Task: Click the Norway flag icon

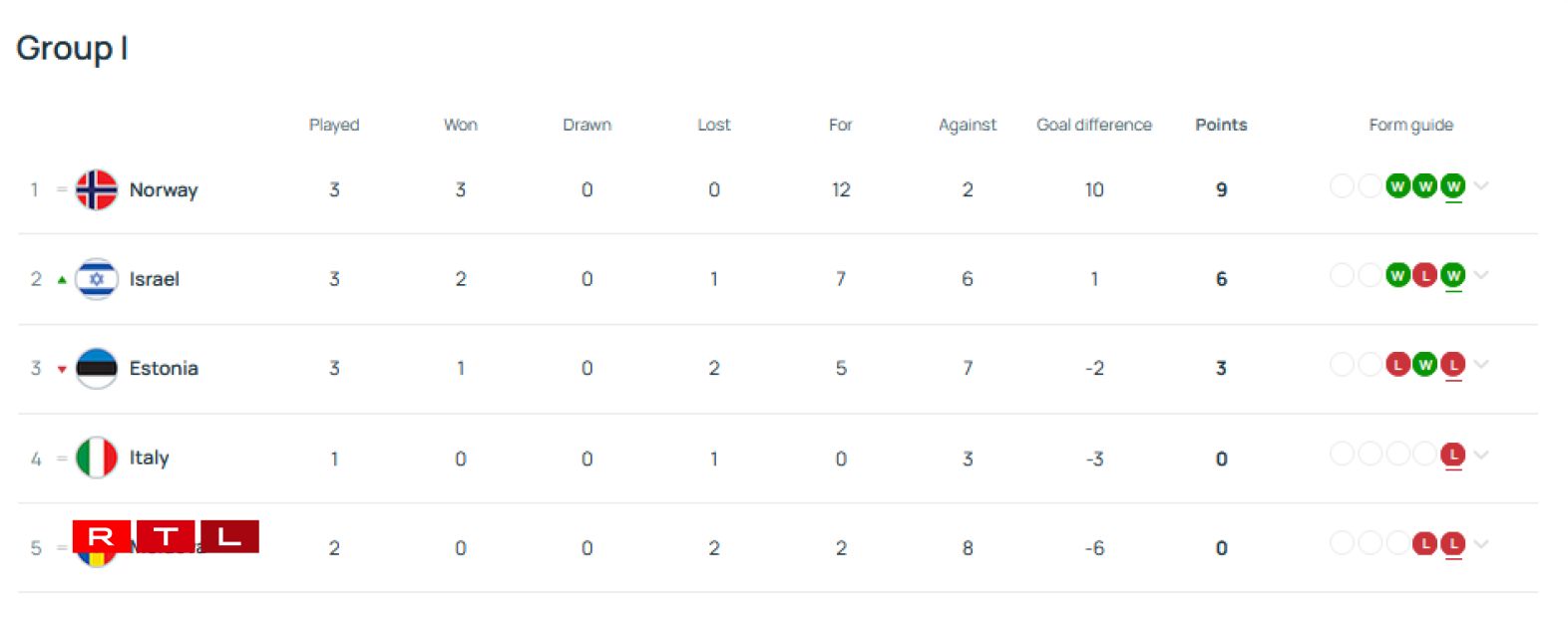Action: pos(97,189)
